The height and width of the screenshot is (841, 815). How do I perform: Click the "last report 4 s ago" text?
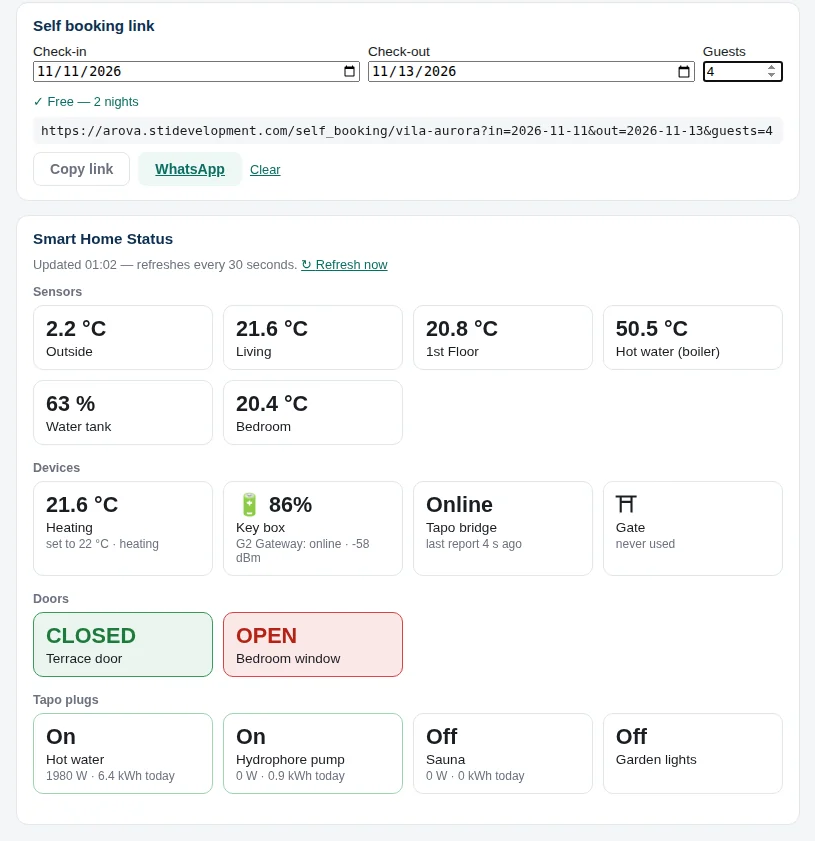(473, 544)
